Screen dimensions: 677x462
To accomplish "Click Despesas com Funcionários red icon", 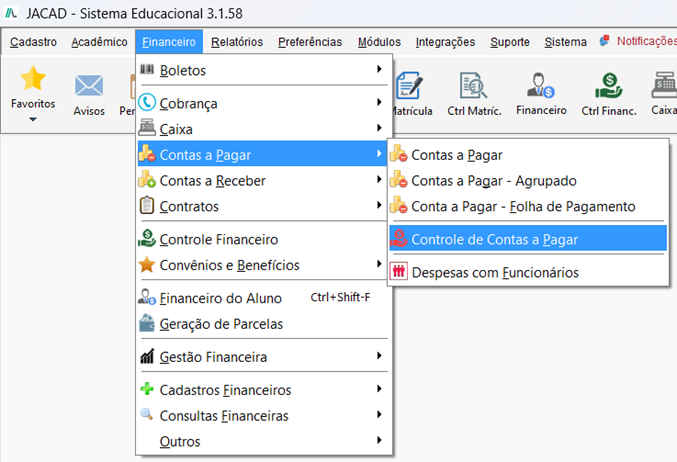I will point(399,272).
